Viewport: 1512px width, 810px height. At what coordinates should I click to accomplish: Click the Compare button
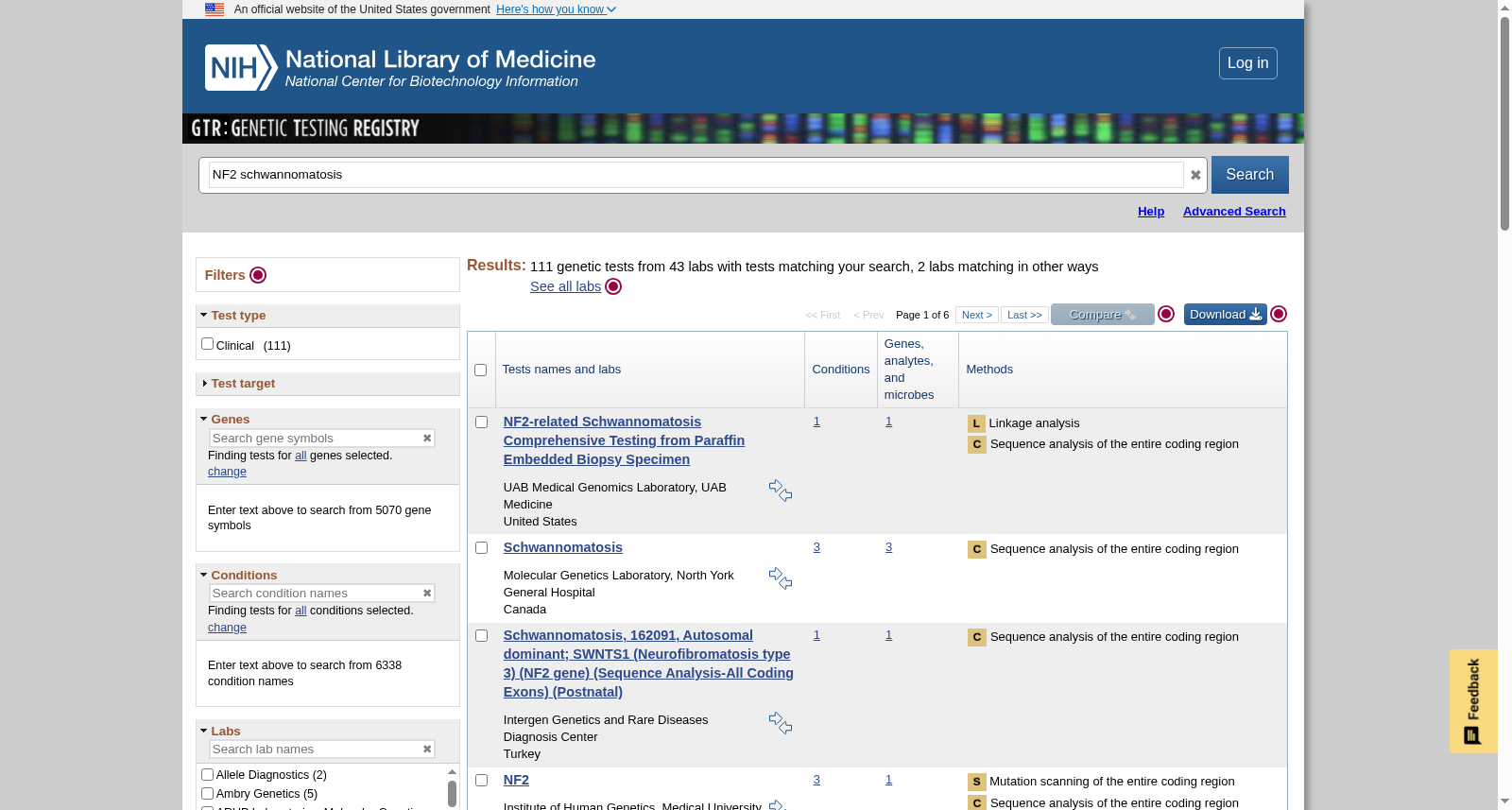coord(1102,315)
